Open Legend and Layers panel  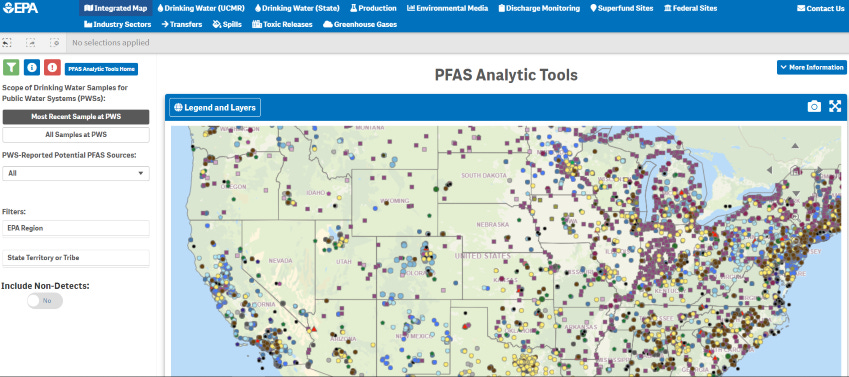tap(215, 107)
